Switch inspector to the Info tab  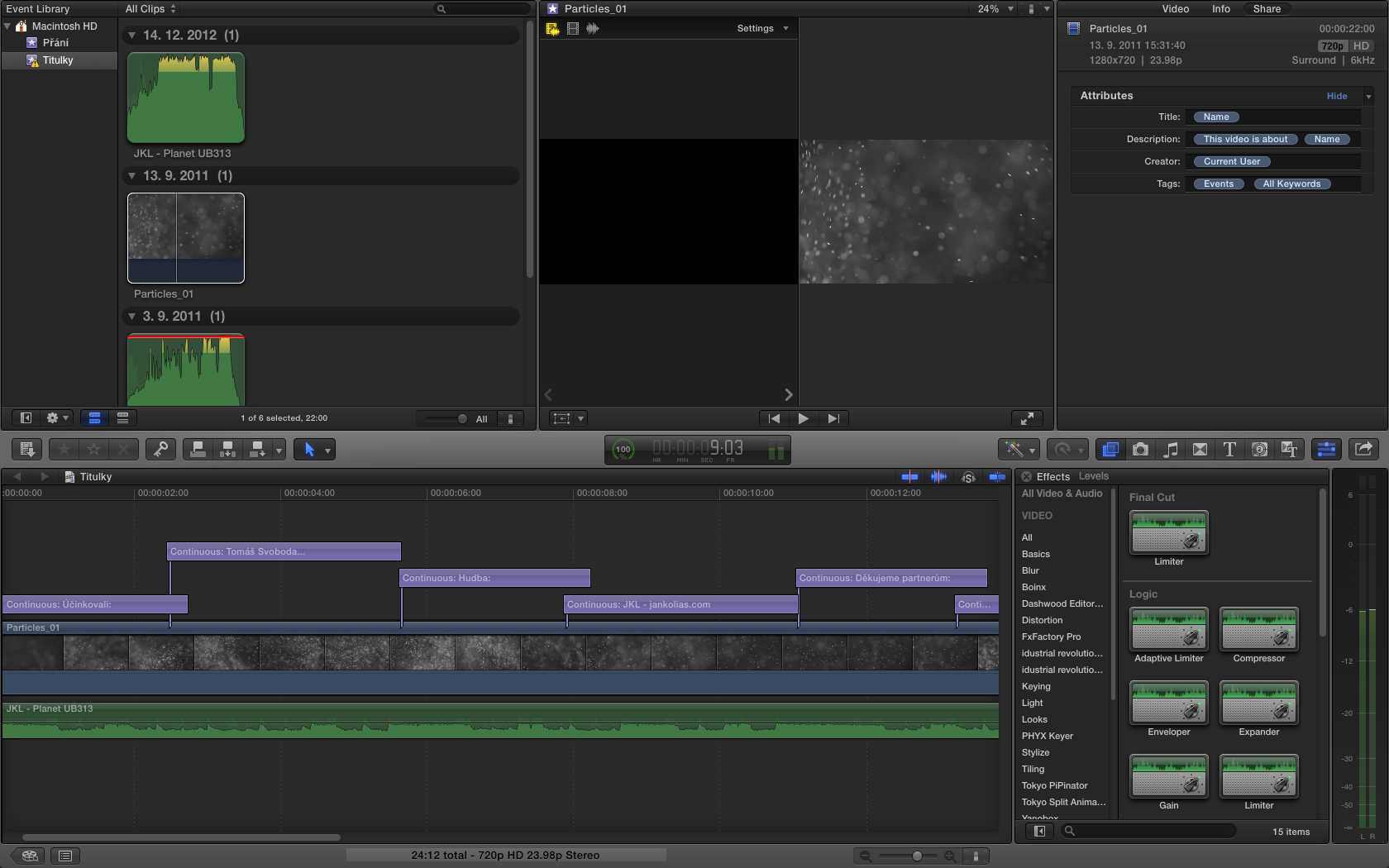point(1221,8)
